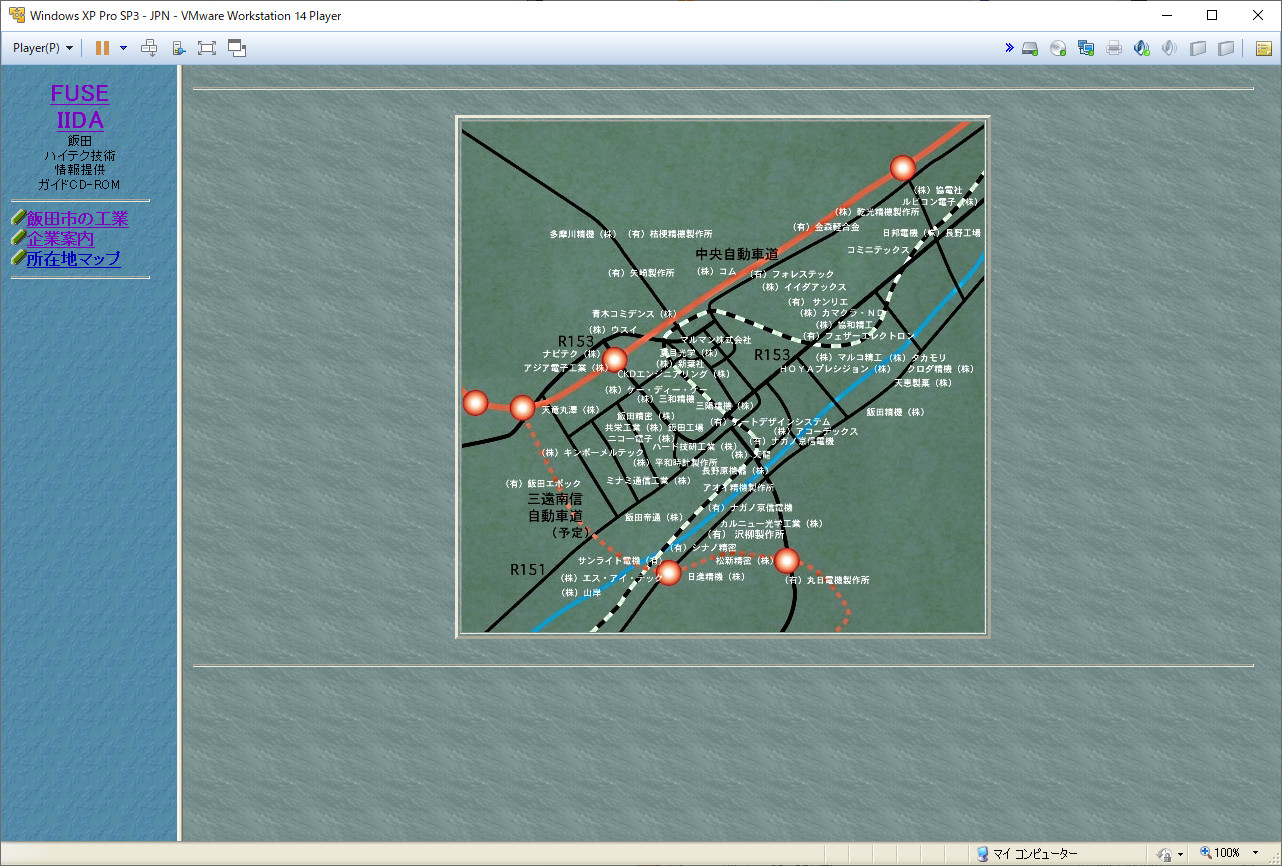Click the blue double-chevron device bar arrow
The width and height of the screenshot is (1282, 866).
point(1010,48)
